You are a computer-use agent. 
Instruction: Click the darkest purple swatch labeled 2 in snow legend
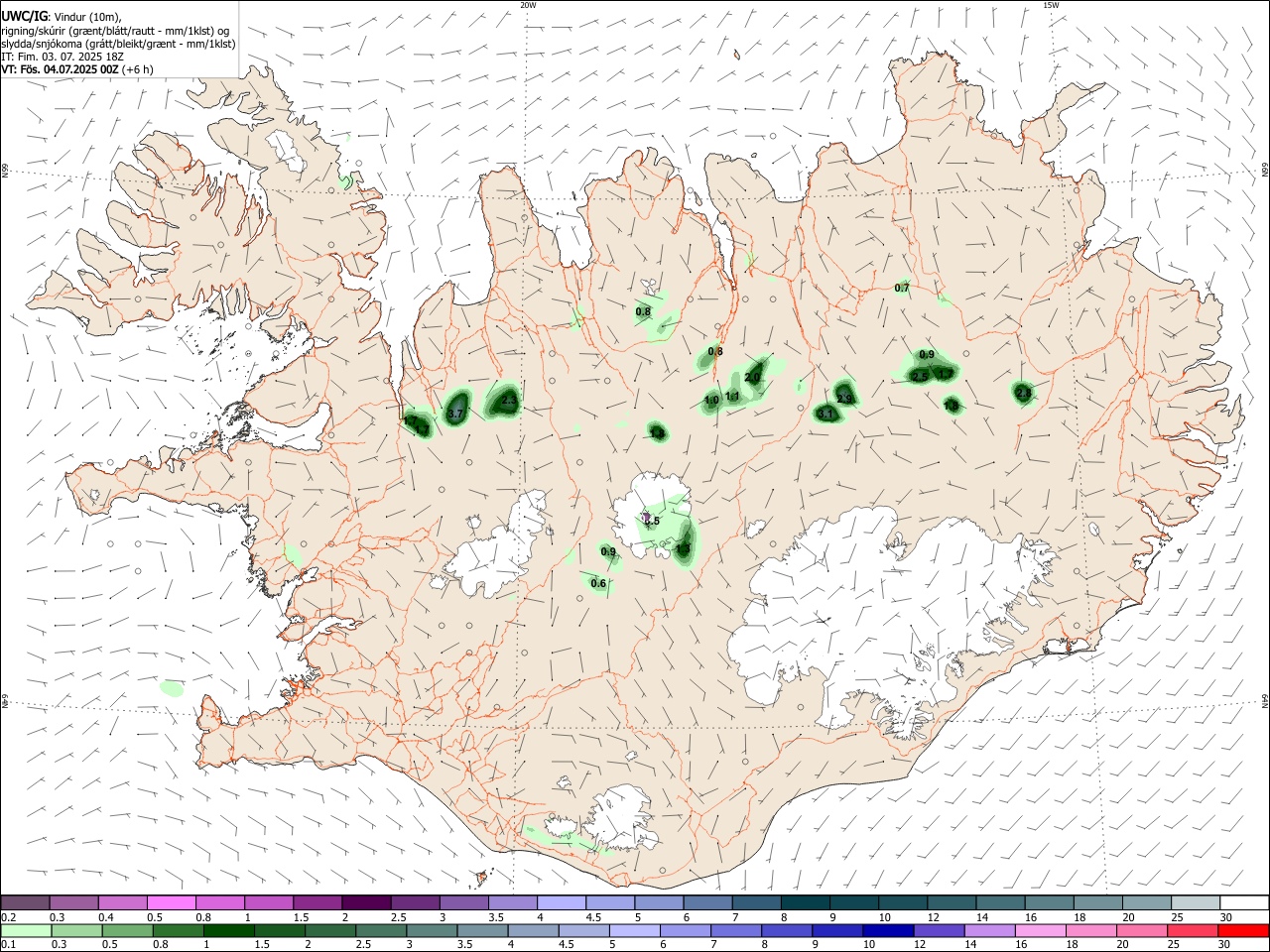coord(366,902)
